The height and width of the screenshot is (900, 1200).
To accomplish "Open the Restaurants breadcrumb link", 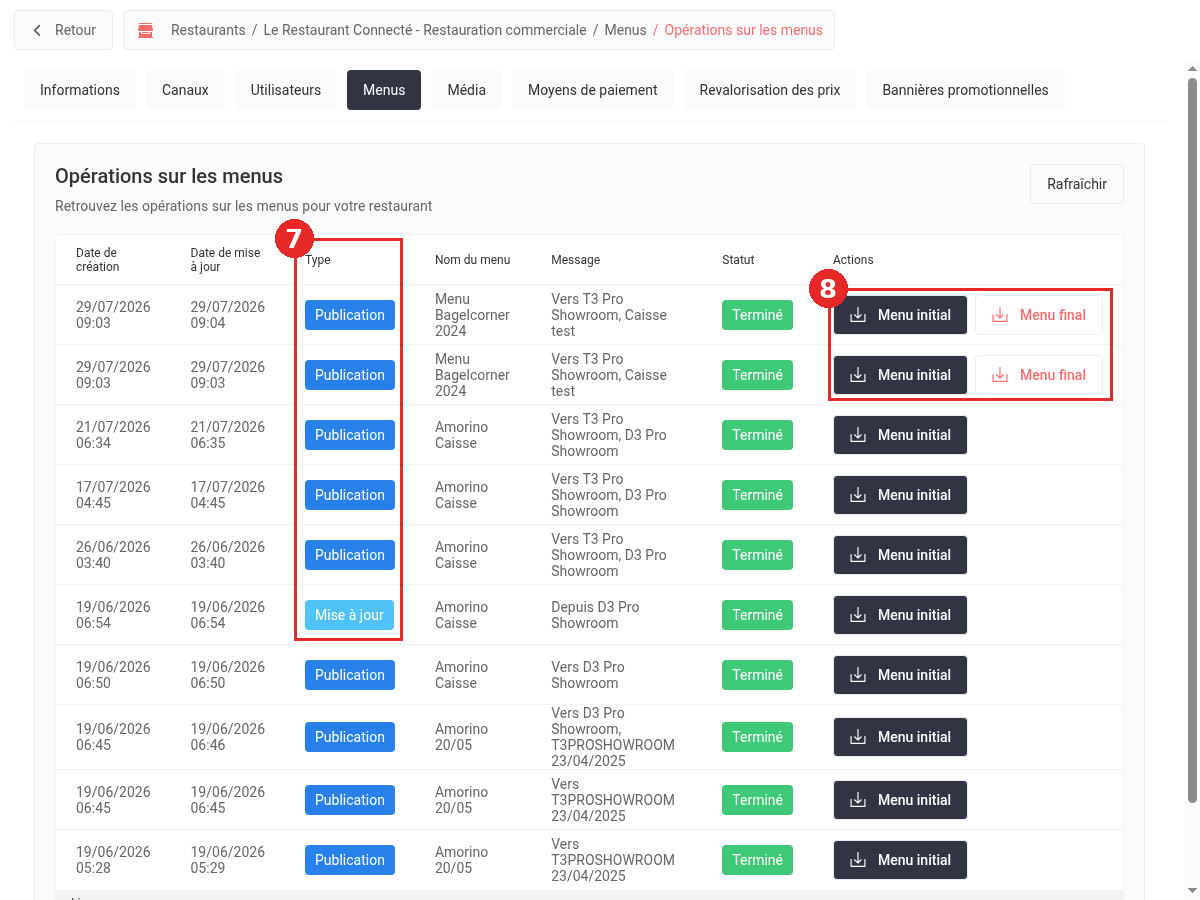I will coord(208,30).
